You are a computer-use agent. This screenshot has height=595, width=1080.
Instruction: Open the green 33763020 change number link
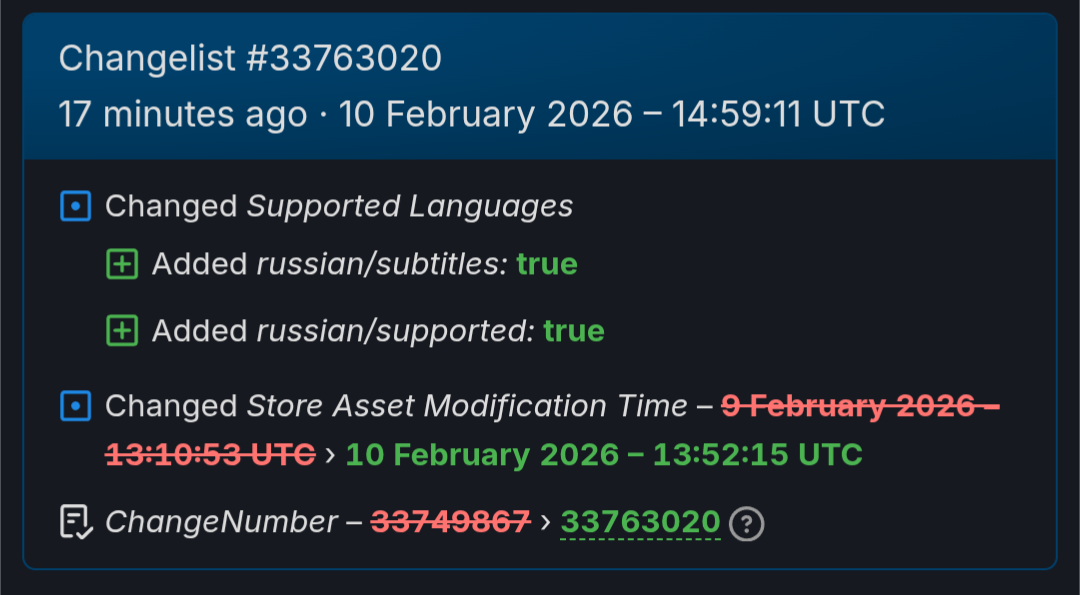[x=640, y=522]
